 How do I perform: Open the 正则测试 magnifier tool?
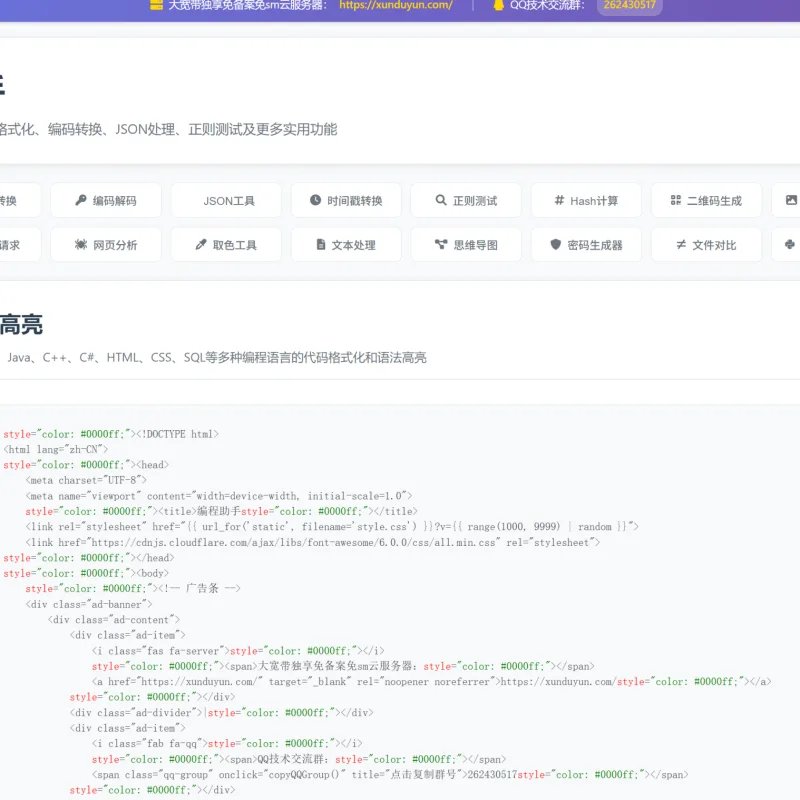coord(466,201)
